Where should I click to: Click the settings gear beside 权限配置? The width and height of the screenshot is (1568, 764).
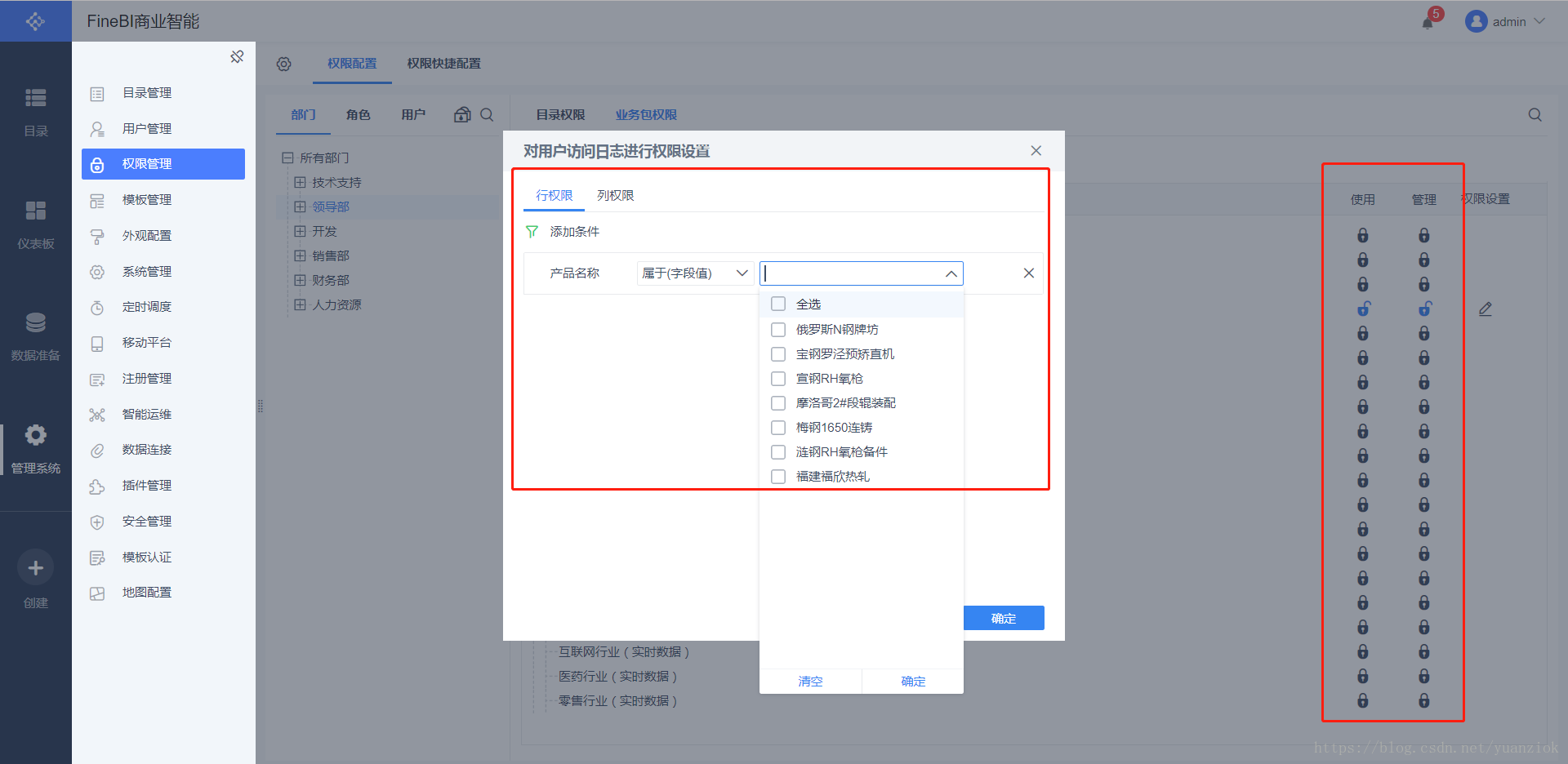(283, 64)
